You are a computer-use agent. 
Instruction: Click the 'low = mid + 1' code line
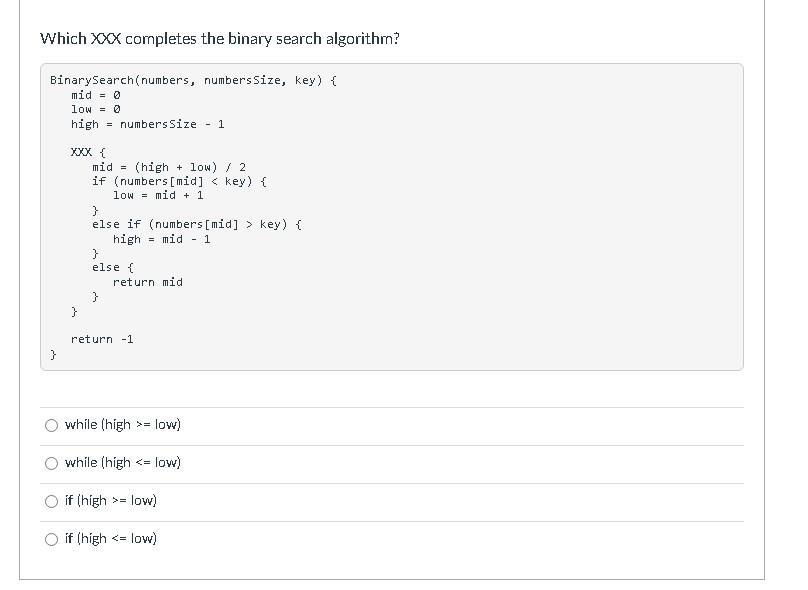coord(158,195)
